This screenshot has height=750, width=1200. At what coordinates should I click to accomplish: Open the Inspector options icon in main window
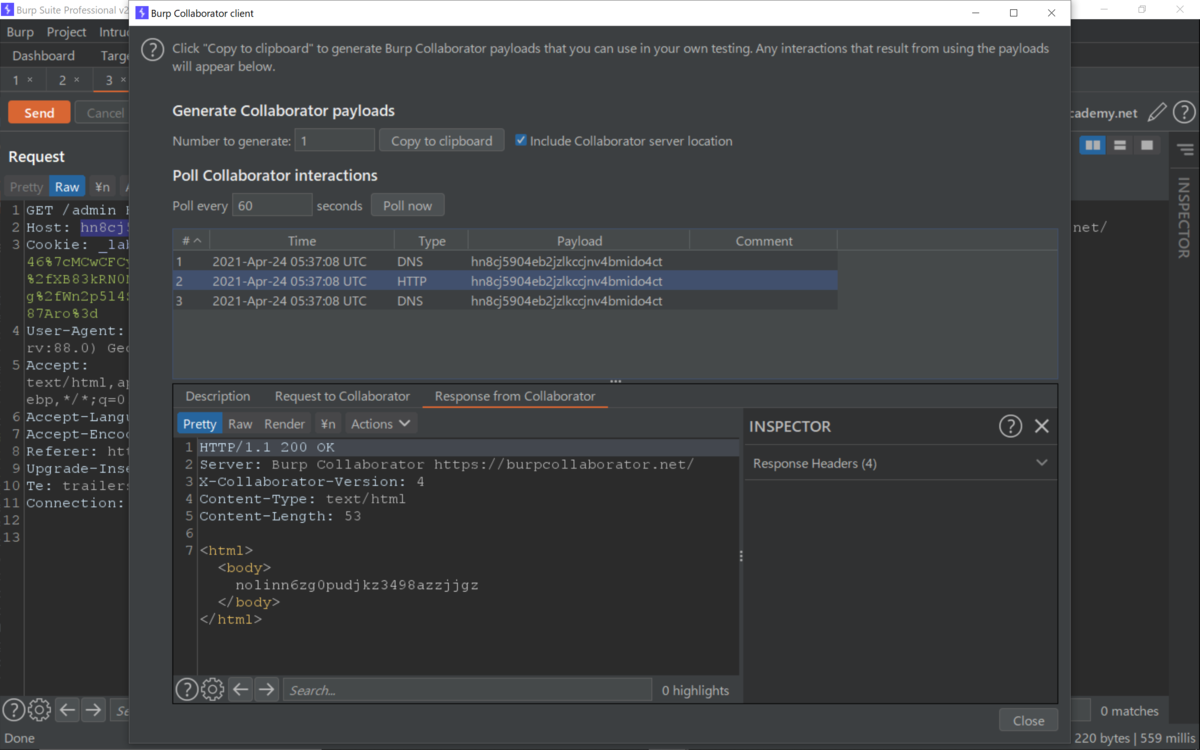tap(1185, 150)
